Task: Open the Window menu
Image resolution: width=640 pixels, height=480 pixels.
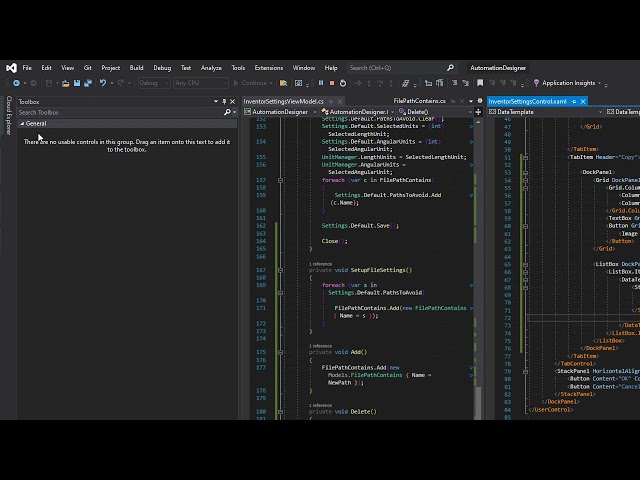Action: (304, 68)
